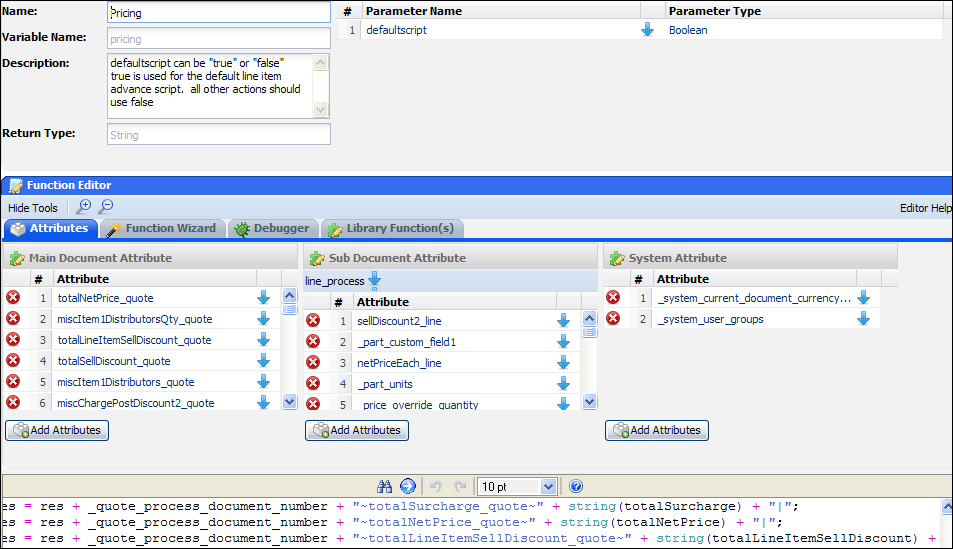Open help with blue question mark icon
This screenshot has width=953, height=549.
click(576, 486)
